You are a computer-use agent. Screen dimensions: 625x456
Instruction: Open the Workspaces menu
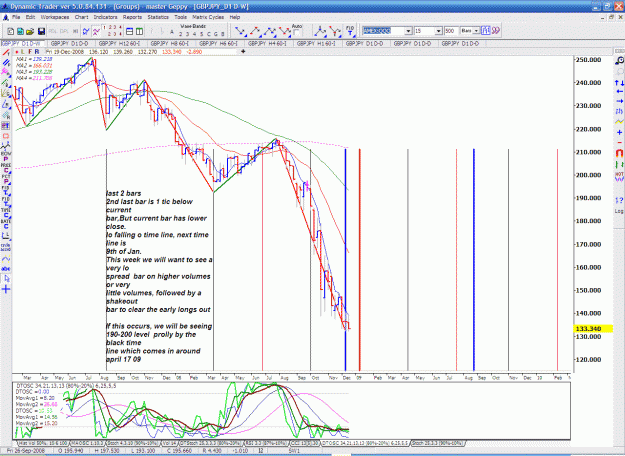[x=55, y=17]
